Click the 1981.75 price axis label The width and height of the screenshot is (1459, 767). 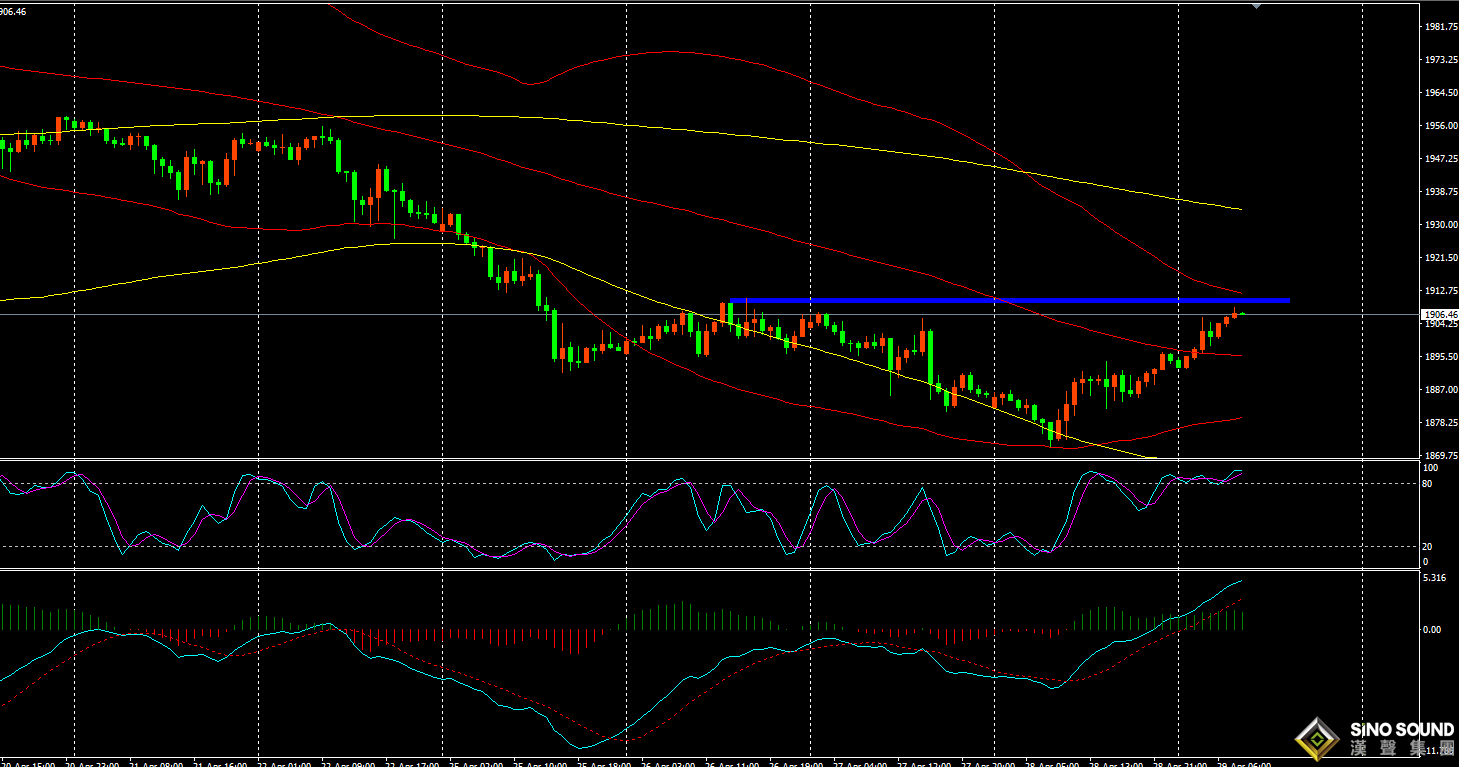[1439, 27]
